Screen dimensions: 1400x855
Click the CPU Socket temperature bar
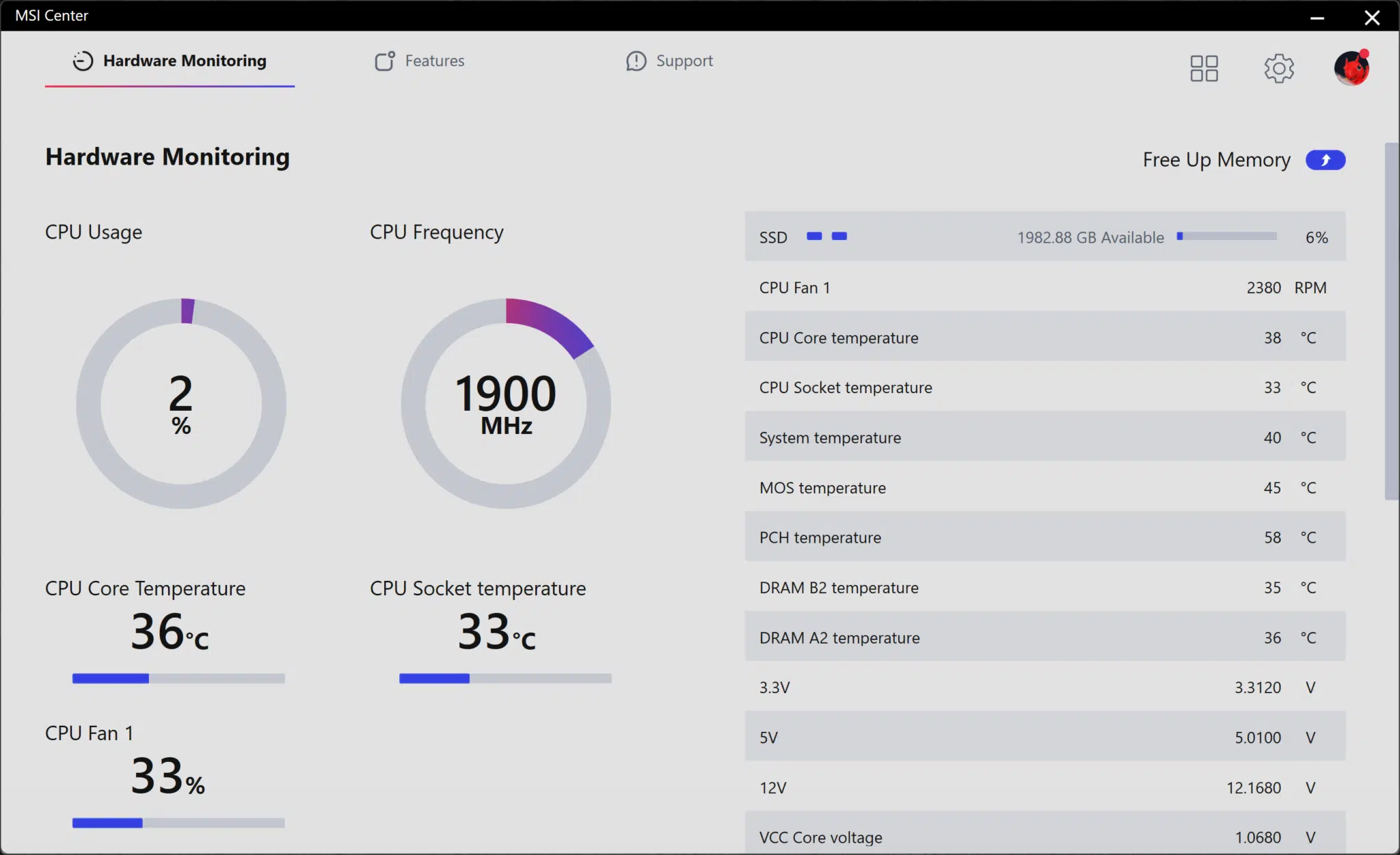pos(505,679)
